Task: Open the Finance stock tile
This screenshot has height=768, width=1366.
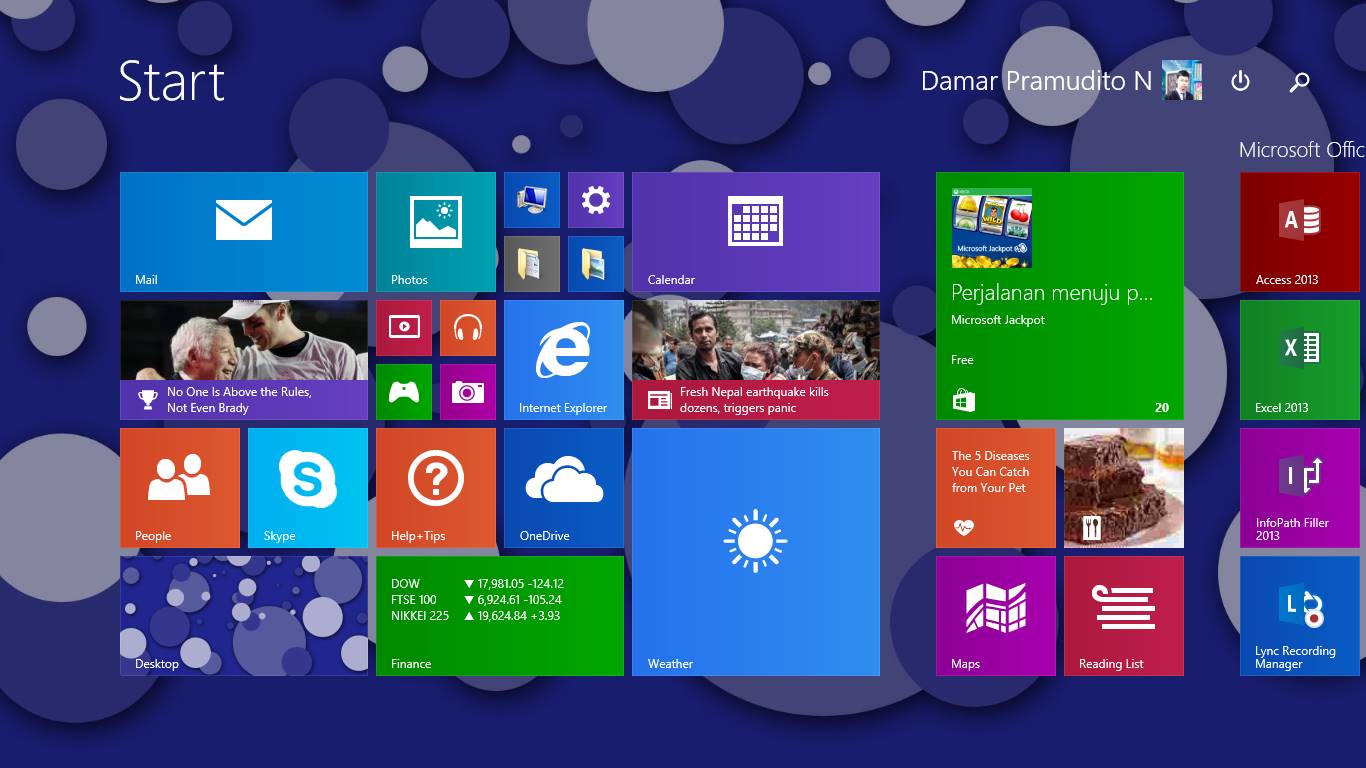Action: [500, 616]
